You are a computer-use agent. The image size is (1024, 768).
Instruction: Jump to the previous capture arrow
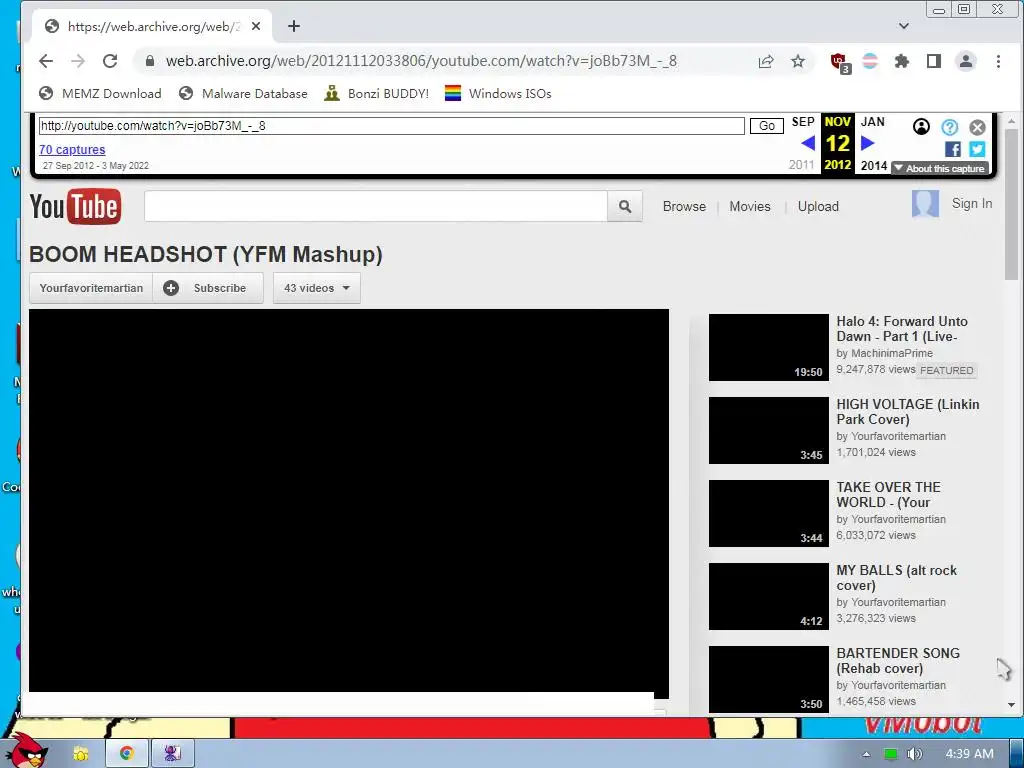(808, 143)
